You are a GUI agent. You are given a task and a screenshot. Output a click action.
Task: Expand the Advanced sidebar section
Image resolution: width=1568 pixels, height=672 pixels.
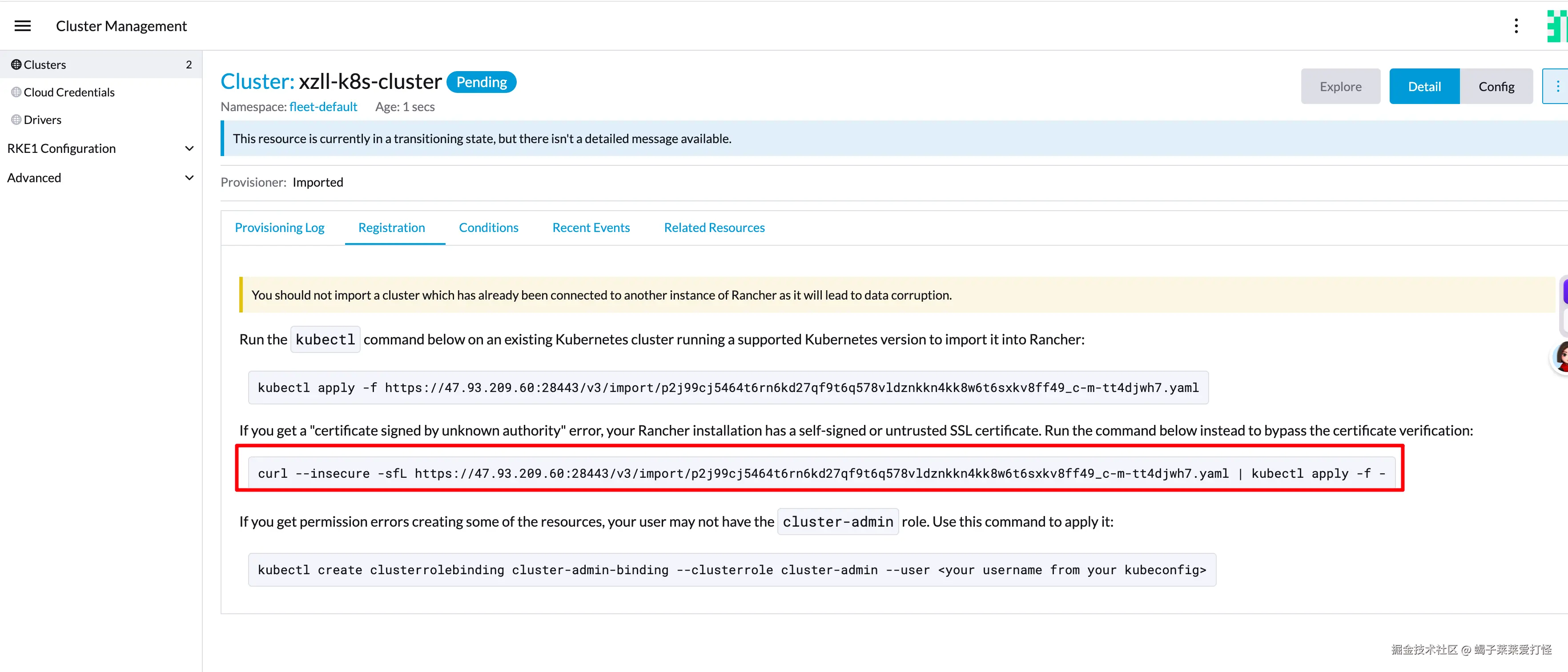point(189,178)
